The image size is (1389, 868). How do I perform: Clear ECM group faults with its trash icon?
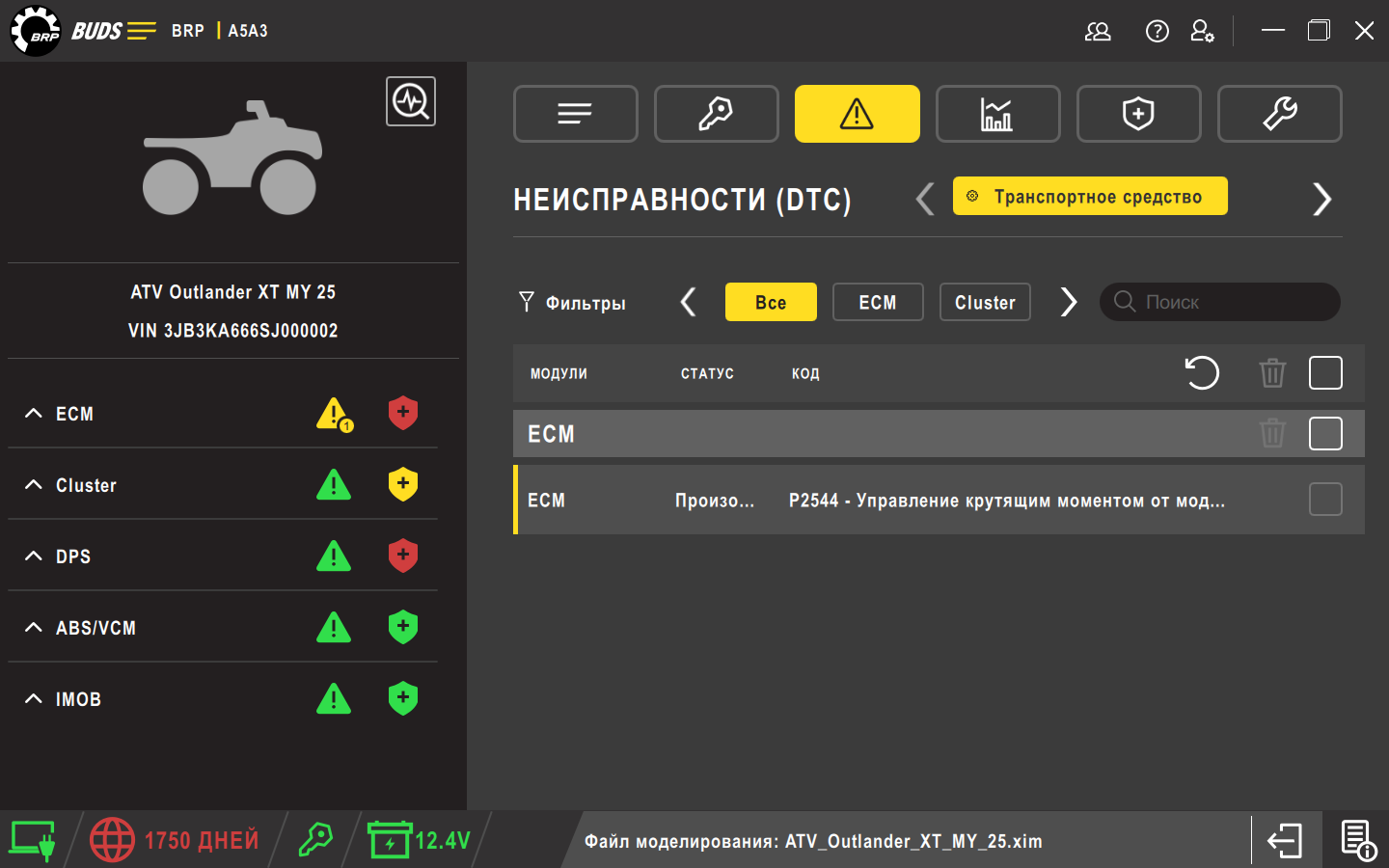(1272, 433)
